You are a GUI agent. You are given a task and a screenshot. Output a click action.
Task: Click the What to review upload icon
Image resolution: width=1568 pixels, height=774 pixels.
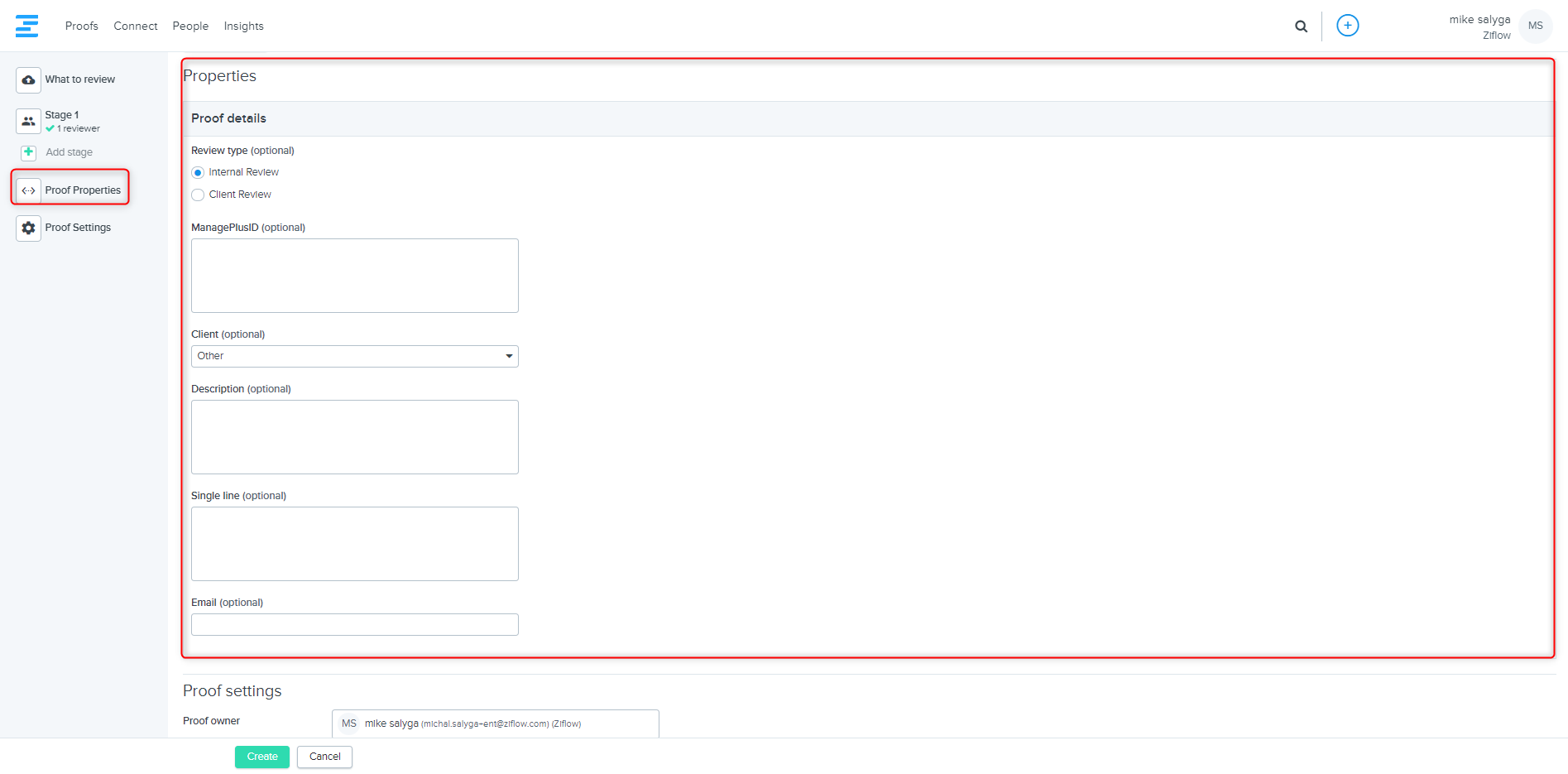coord(28,80)
